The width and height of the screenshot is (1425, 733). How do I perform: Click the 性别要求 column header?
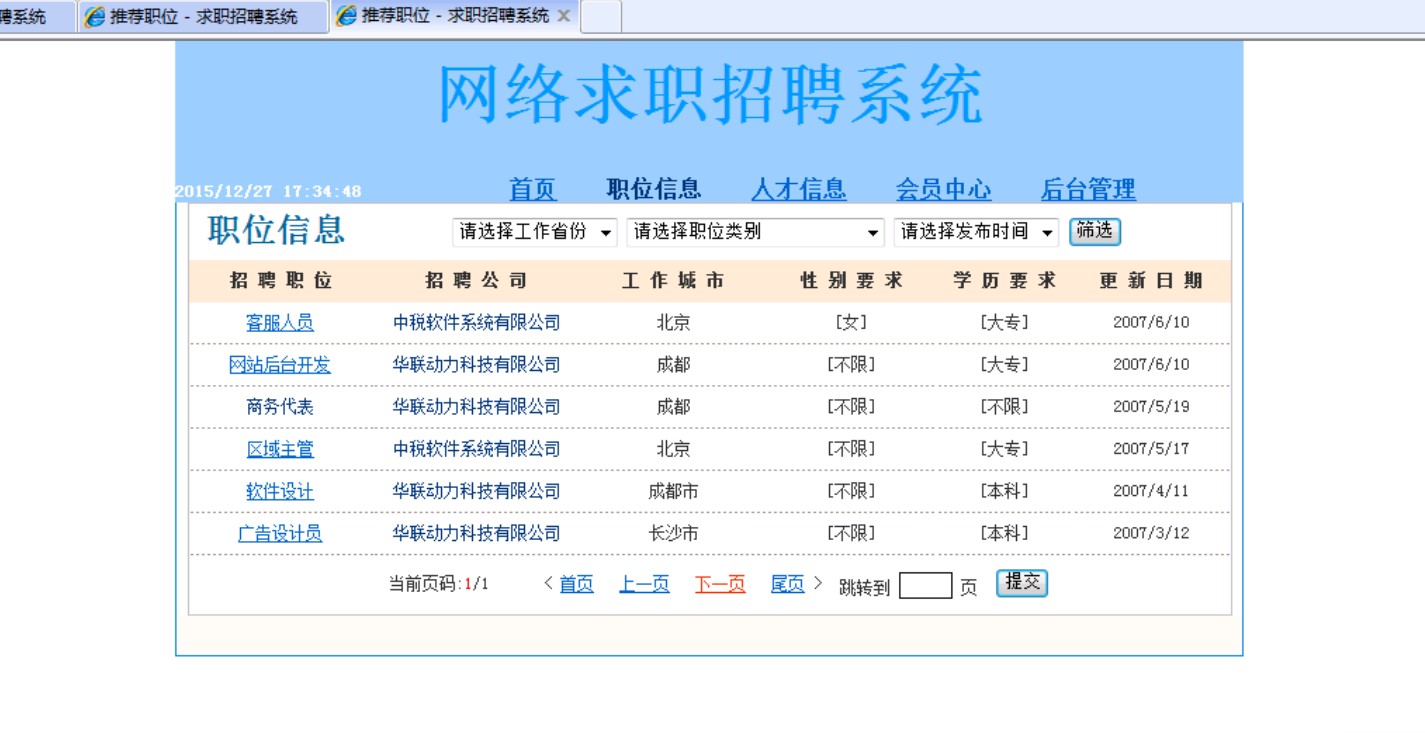tap(851, 281)
